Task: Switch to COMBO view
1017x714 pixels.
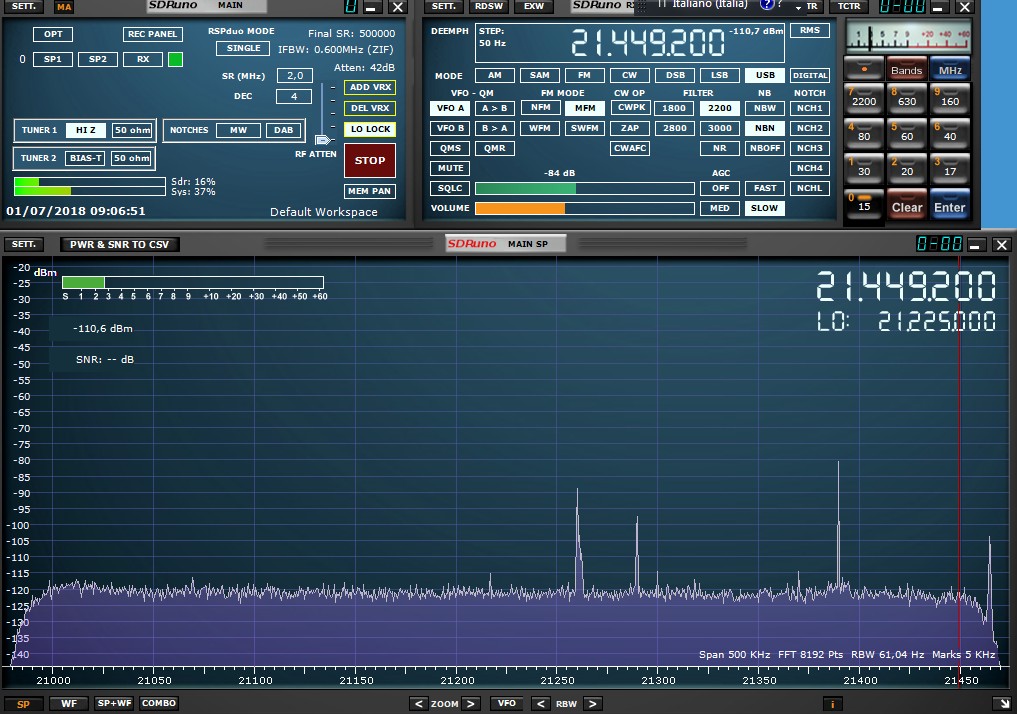Action: [x=159, y=704]
